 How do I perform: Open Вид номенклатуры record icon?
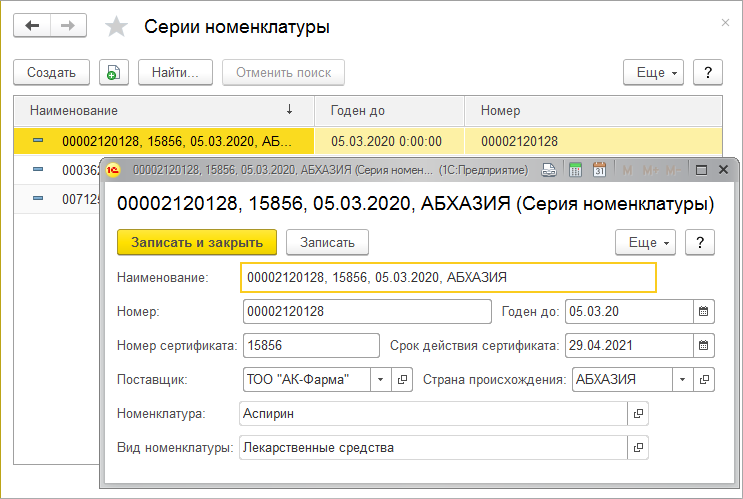tap(637, 447)
